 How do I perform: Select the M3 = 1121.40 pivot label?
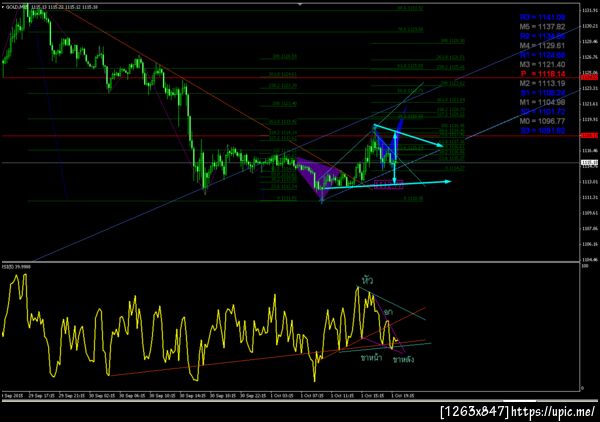(542, 64)
